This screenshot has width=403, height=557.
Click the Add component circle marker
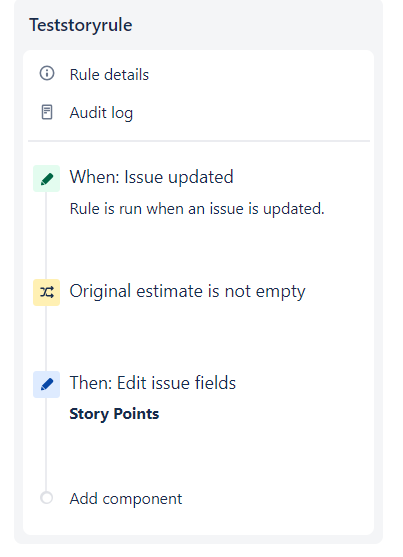point(47,498)
